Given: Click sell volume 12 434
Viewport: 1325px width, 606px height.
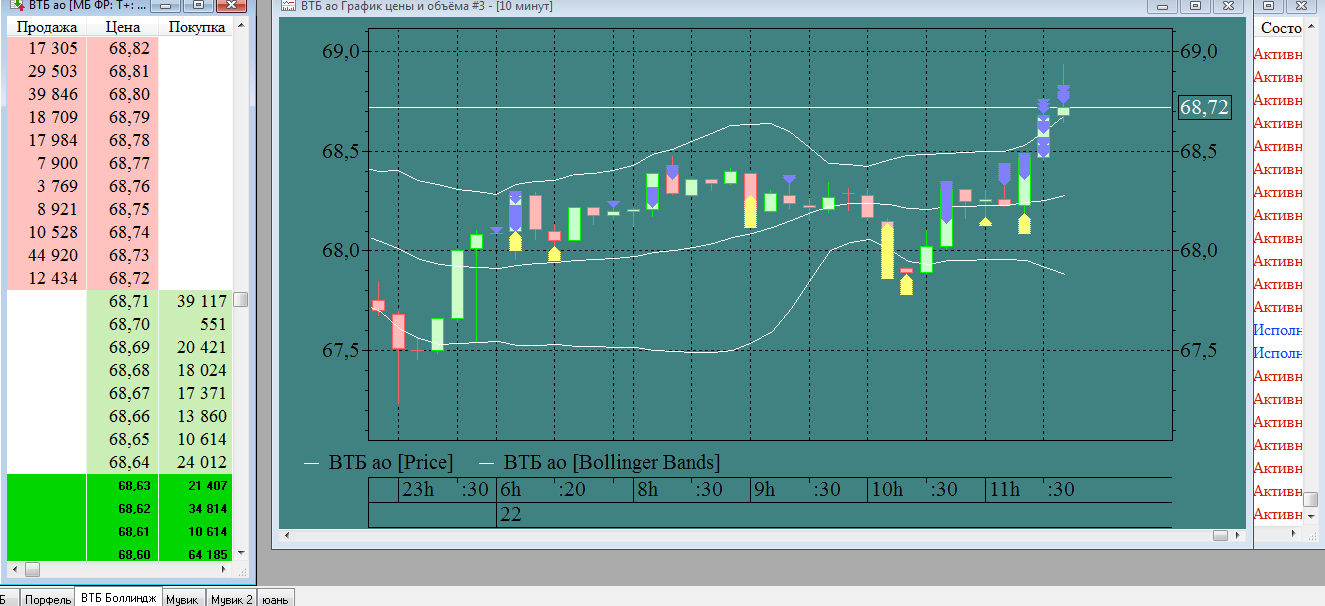Looking at the screenshot, I should pyautogui.click(x=47, y=278).
